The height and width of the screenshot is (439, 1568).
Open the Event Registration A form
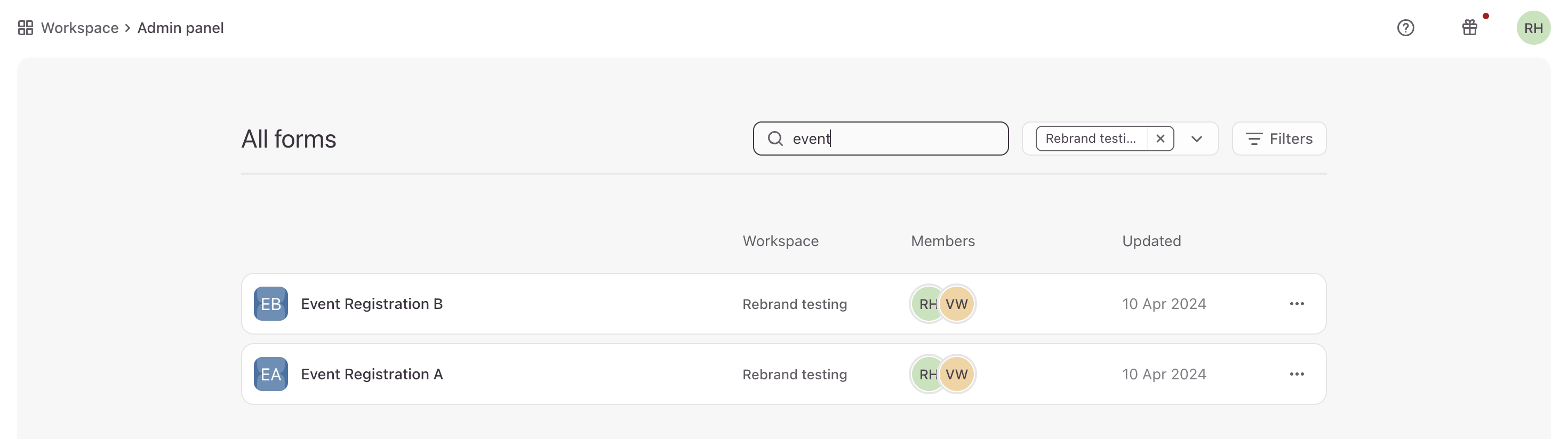pyautogui.click(x=371, y=374)
